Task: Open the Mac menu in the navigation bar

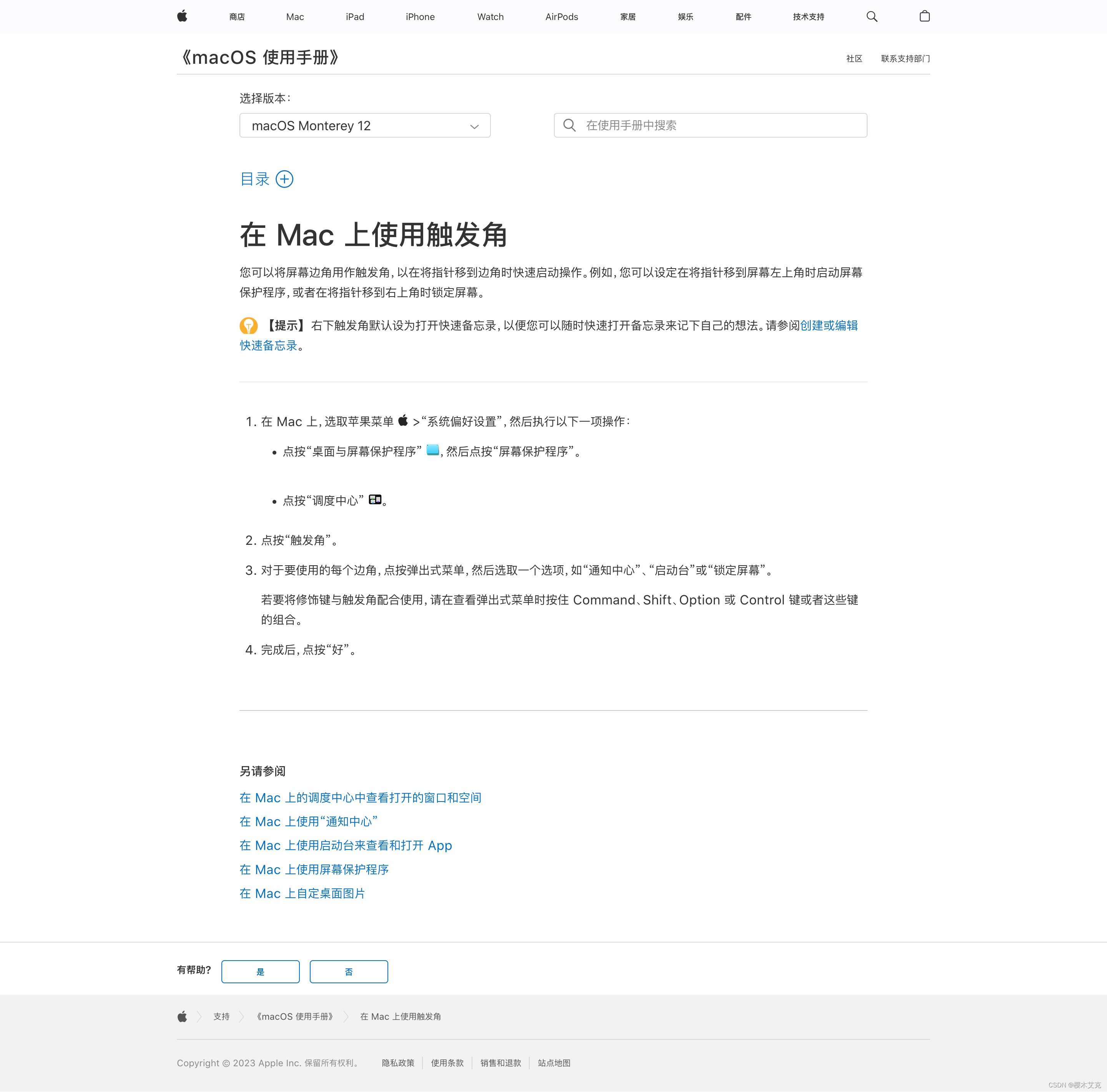Action: 295,17
